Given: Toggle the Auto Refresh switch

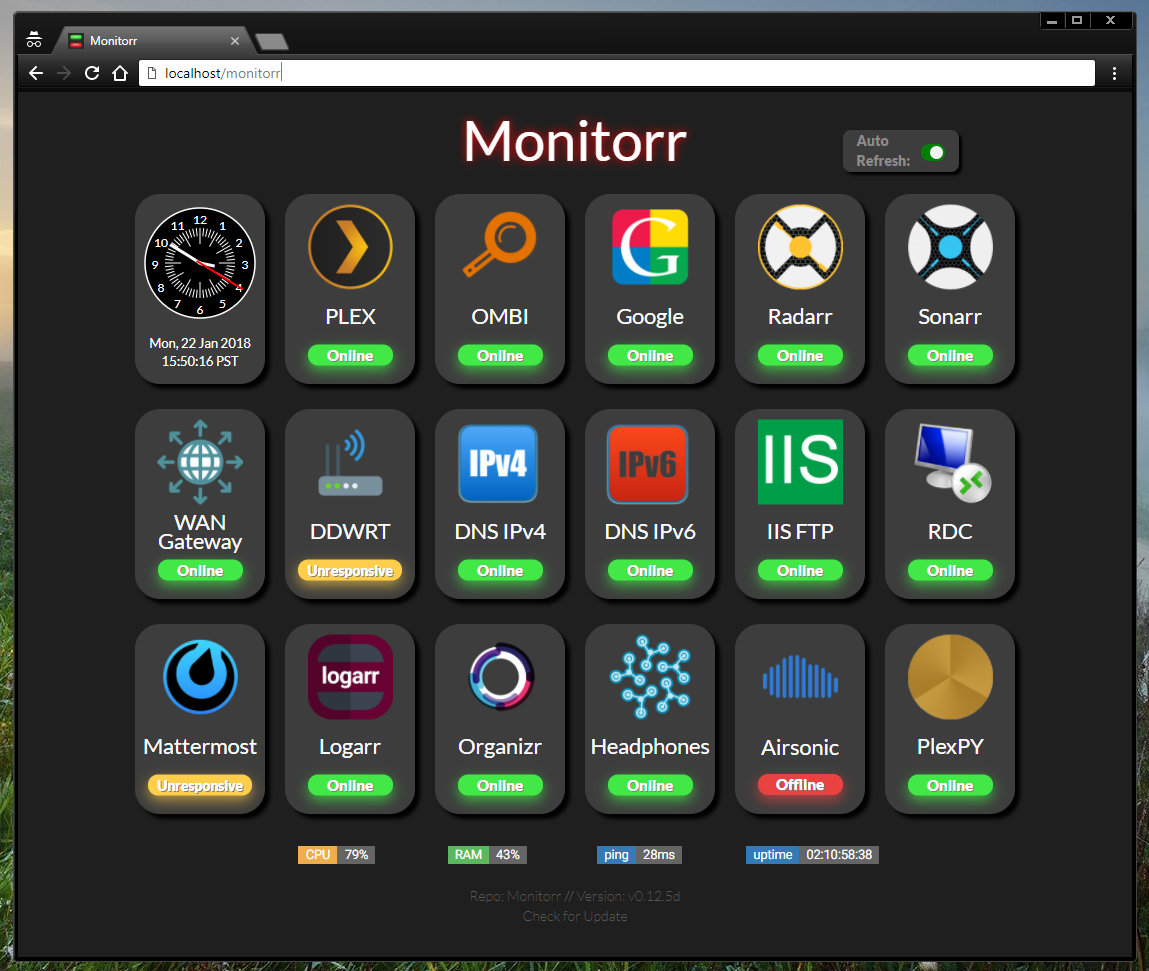Looking at the screenshot, I should (933, 152).
